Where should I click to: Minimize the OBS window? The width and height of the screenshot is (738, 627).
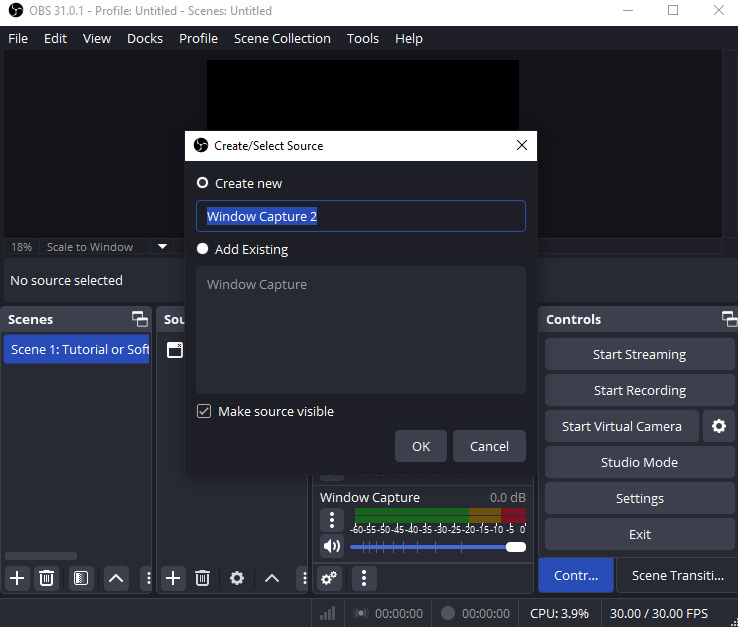click(628, 10)
